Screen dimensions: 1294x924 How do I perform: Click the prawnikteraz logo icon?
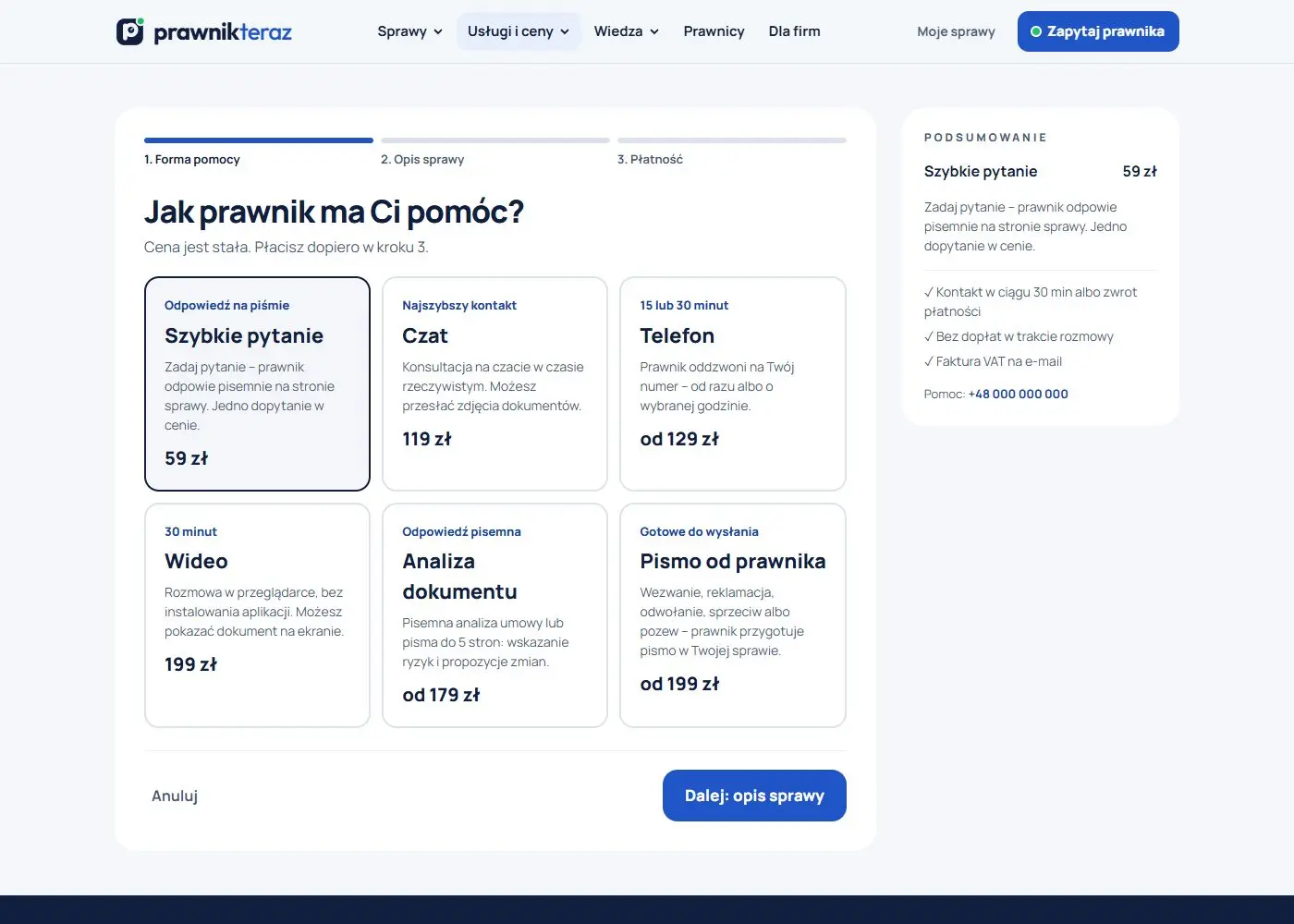[130, 31]
